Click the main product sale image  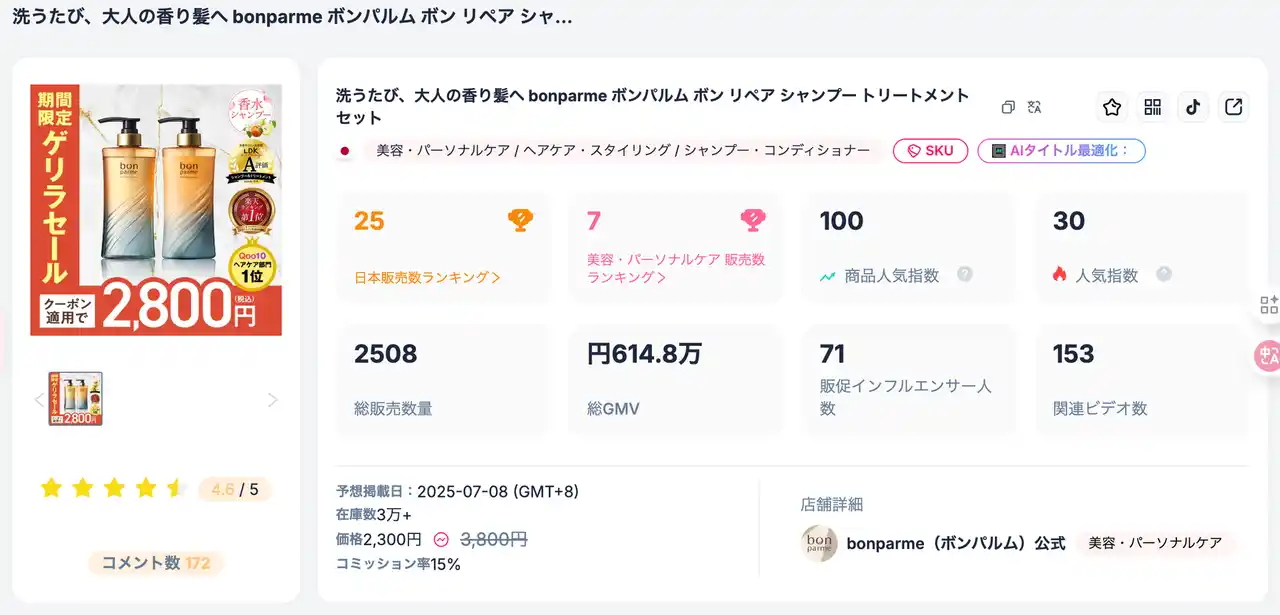(x=156, y=210)
